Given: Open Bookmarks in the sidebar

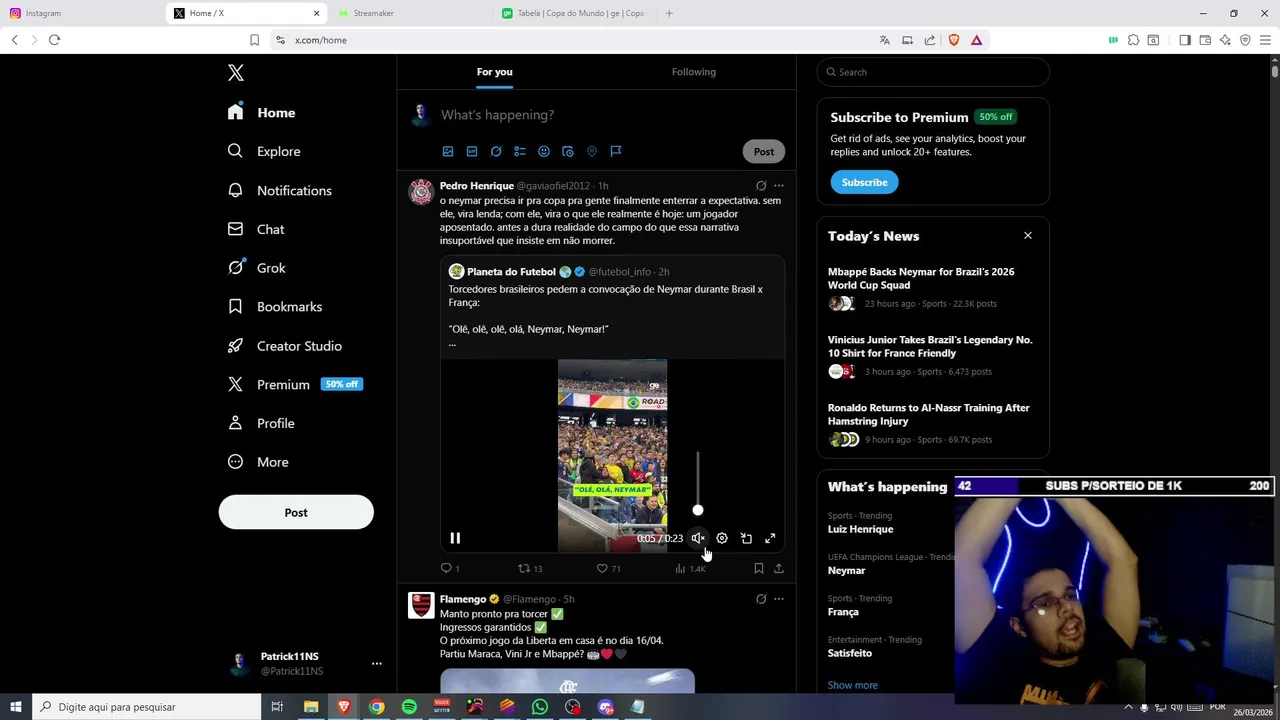Looking at the screenshot, I should point(274,307).
